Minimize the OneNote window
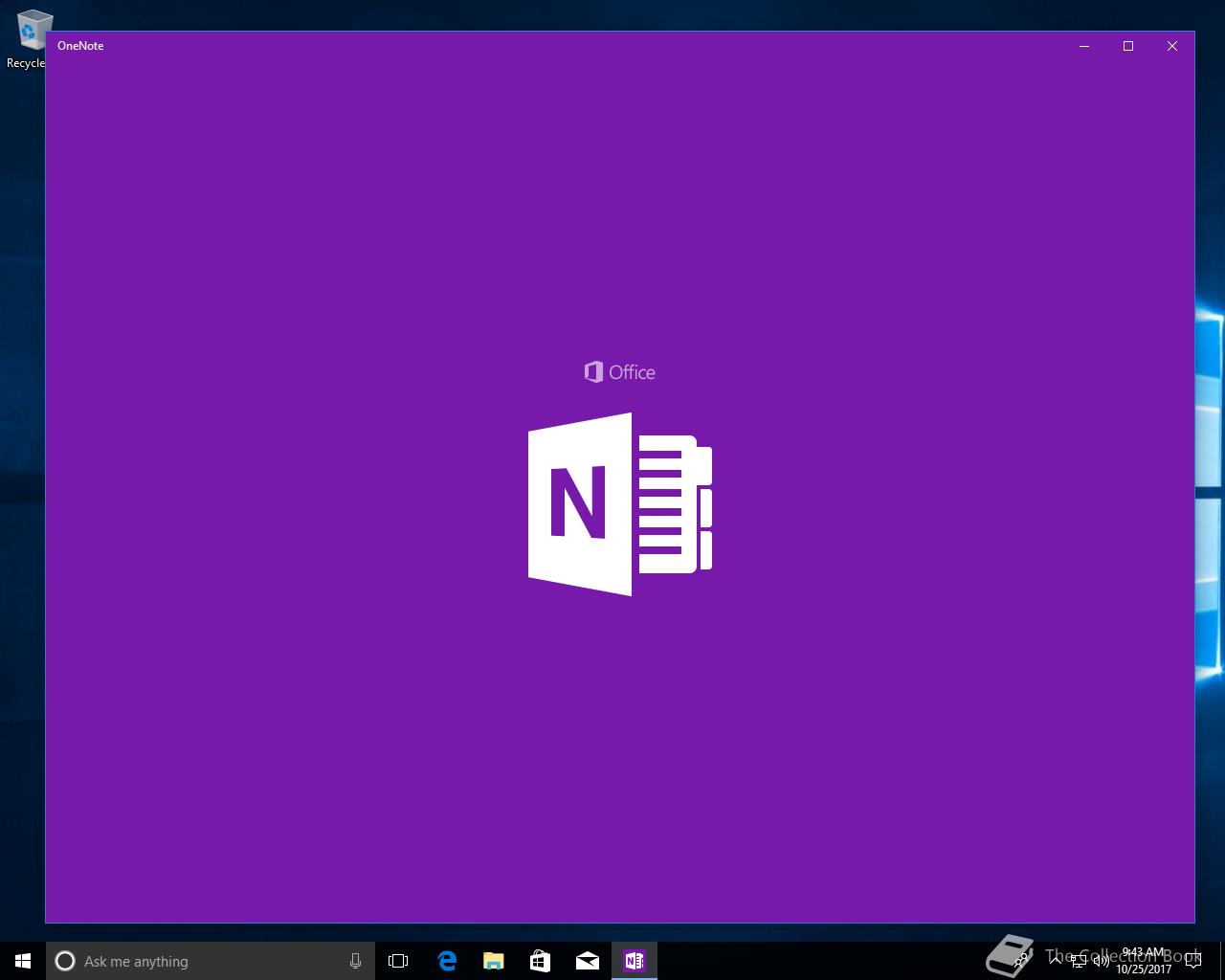The width and height of the screenshot is (1225, 980). (1084, 46)
